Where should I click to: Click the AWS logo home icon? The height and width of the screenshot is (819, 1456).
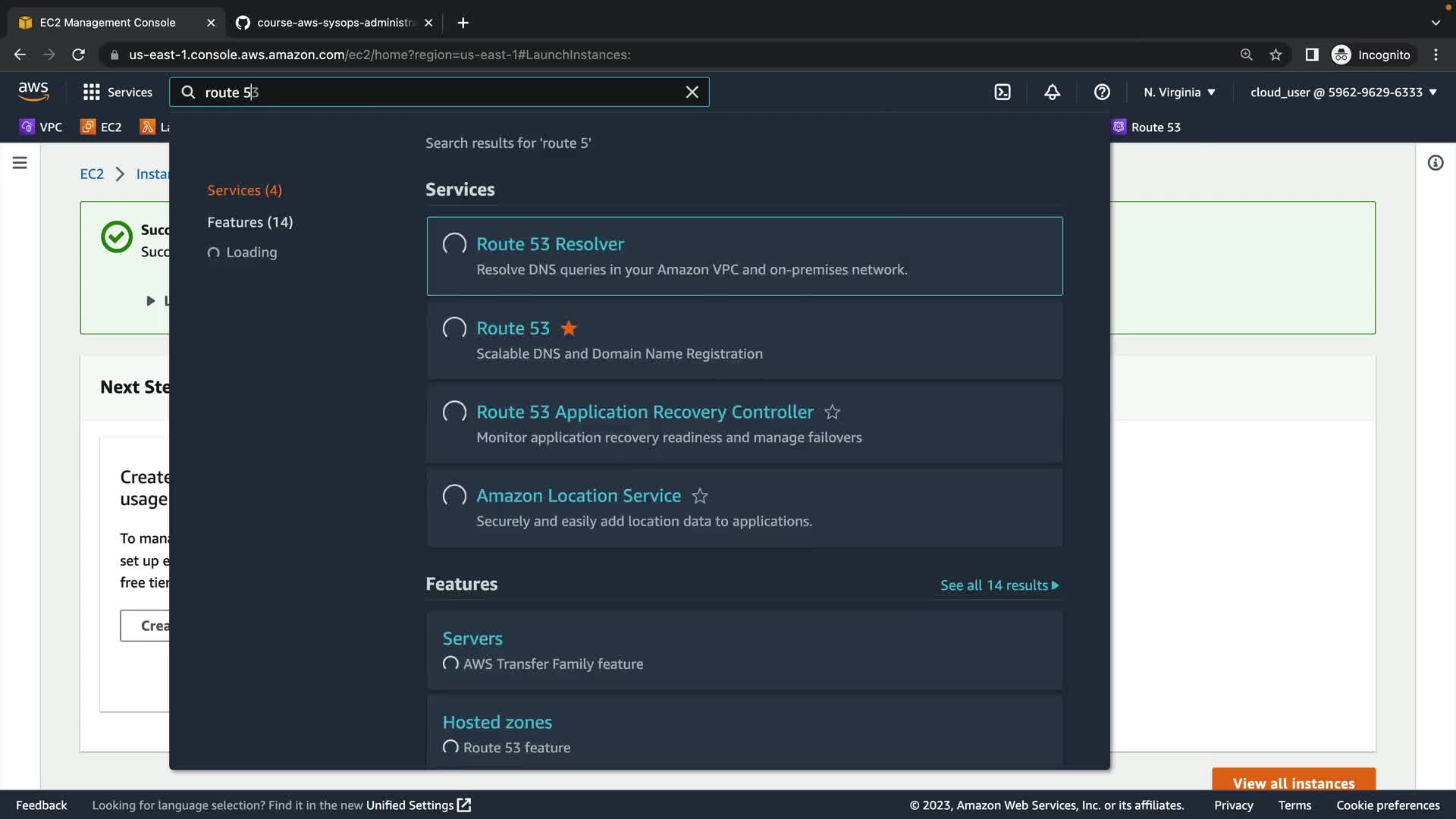33,92
